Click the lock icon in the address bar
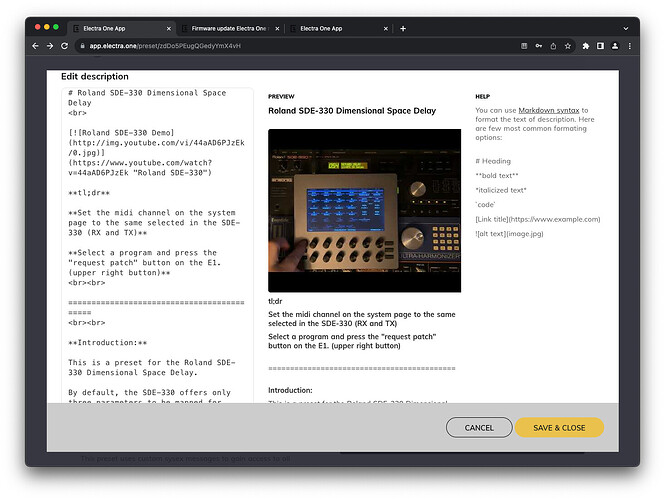 [x=83, y=46]
